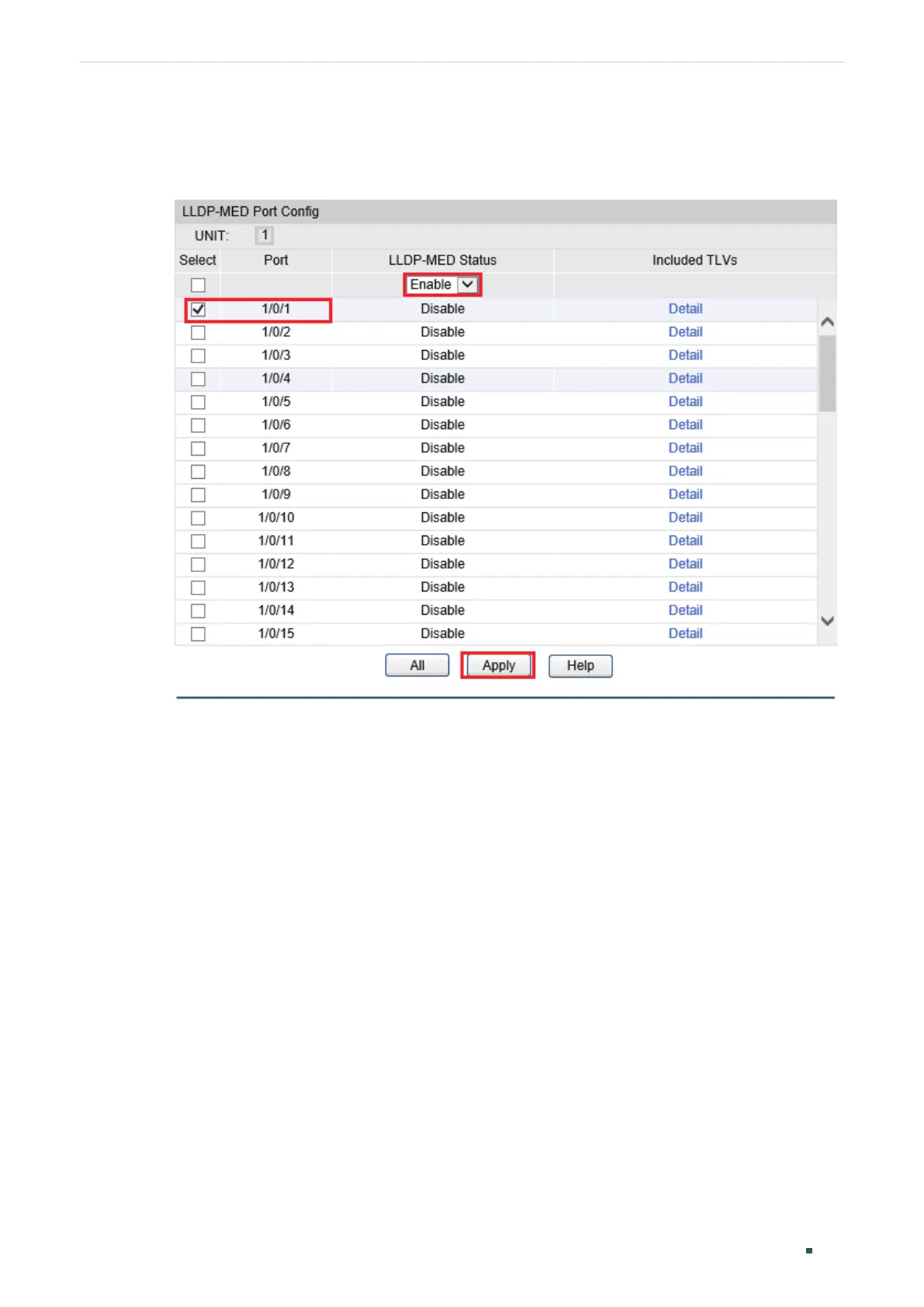Click the Included TLVs column header

point(695,261)
